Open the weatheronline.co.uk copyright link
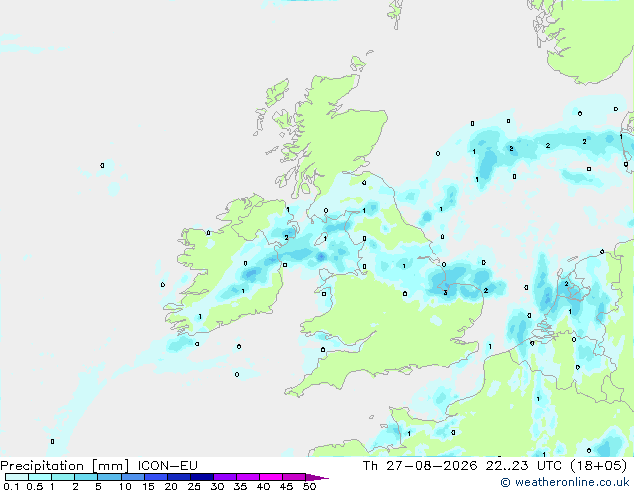Image resolution: width=634 pixels, height=490 pixels. (564, 482)
